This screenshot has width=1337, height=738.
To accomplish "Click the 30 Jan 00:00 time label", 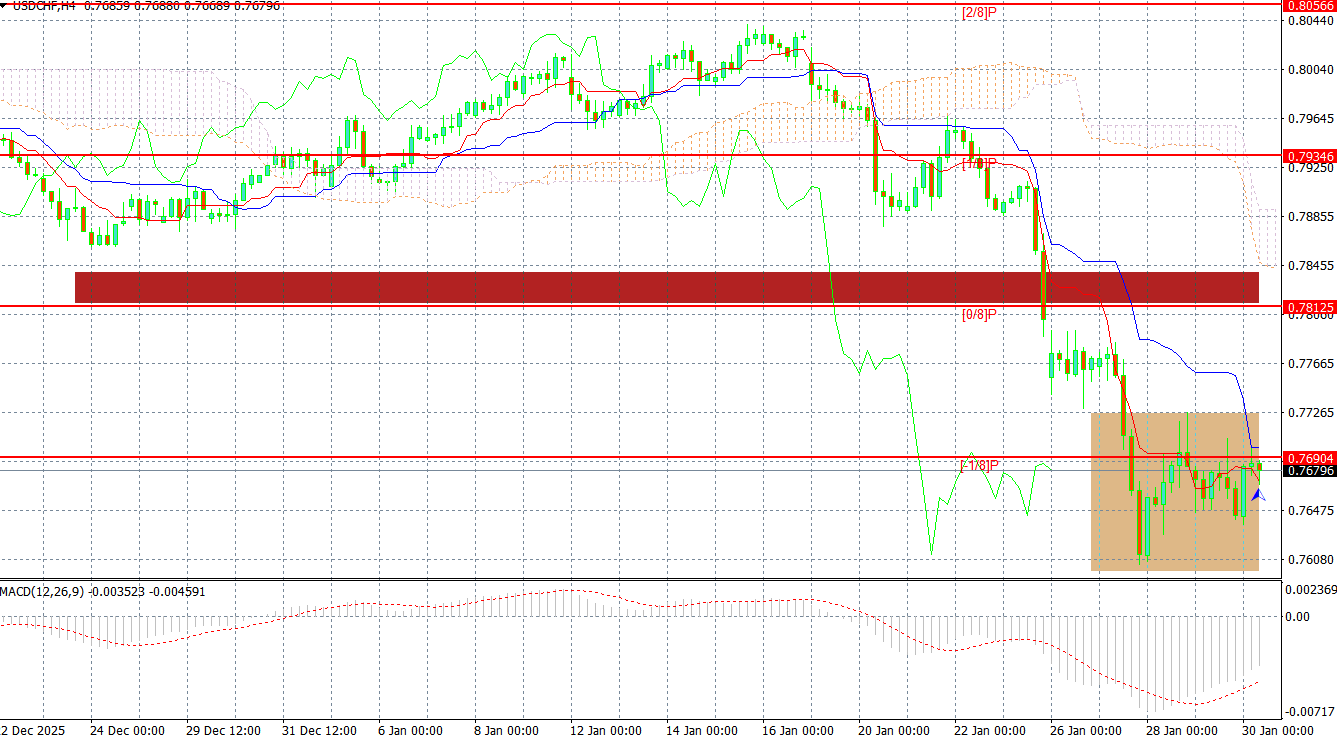I will point(1276,730).
